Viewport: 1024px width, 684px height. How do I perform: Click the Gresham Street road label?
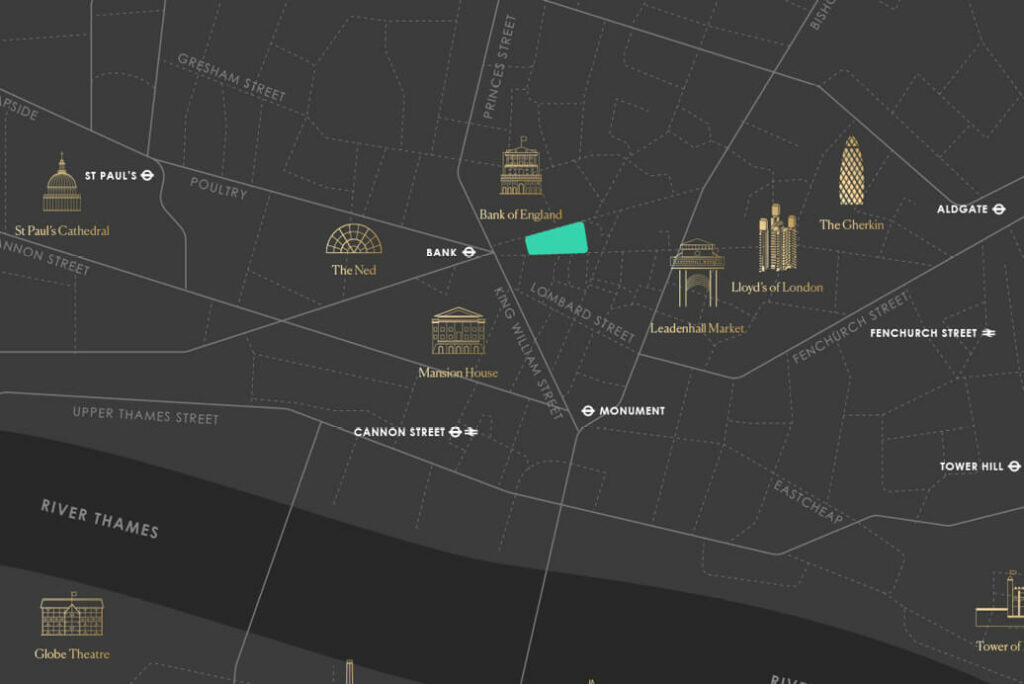coord(231,77)
